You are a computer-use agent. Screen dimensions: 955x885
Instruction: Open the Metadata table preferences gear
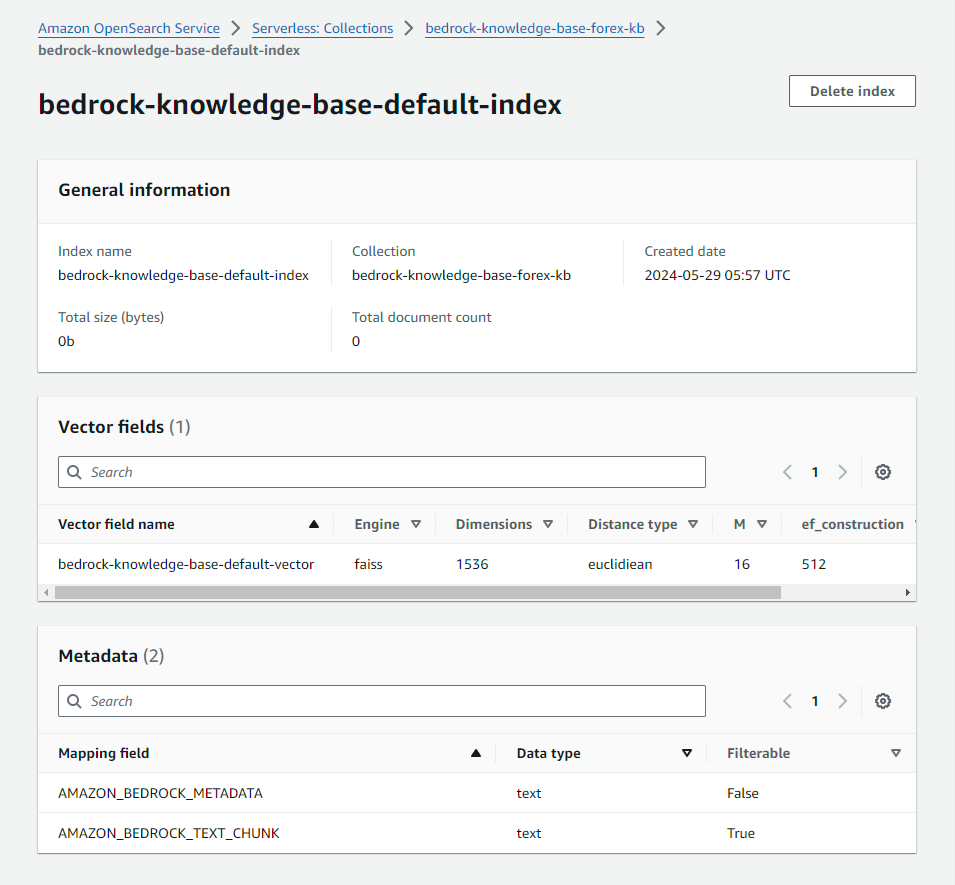(x=883, y=701)
